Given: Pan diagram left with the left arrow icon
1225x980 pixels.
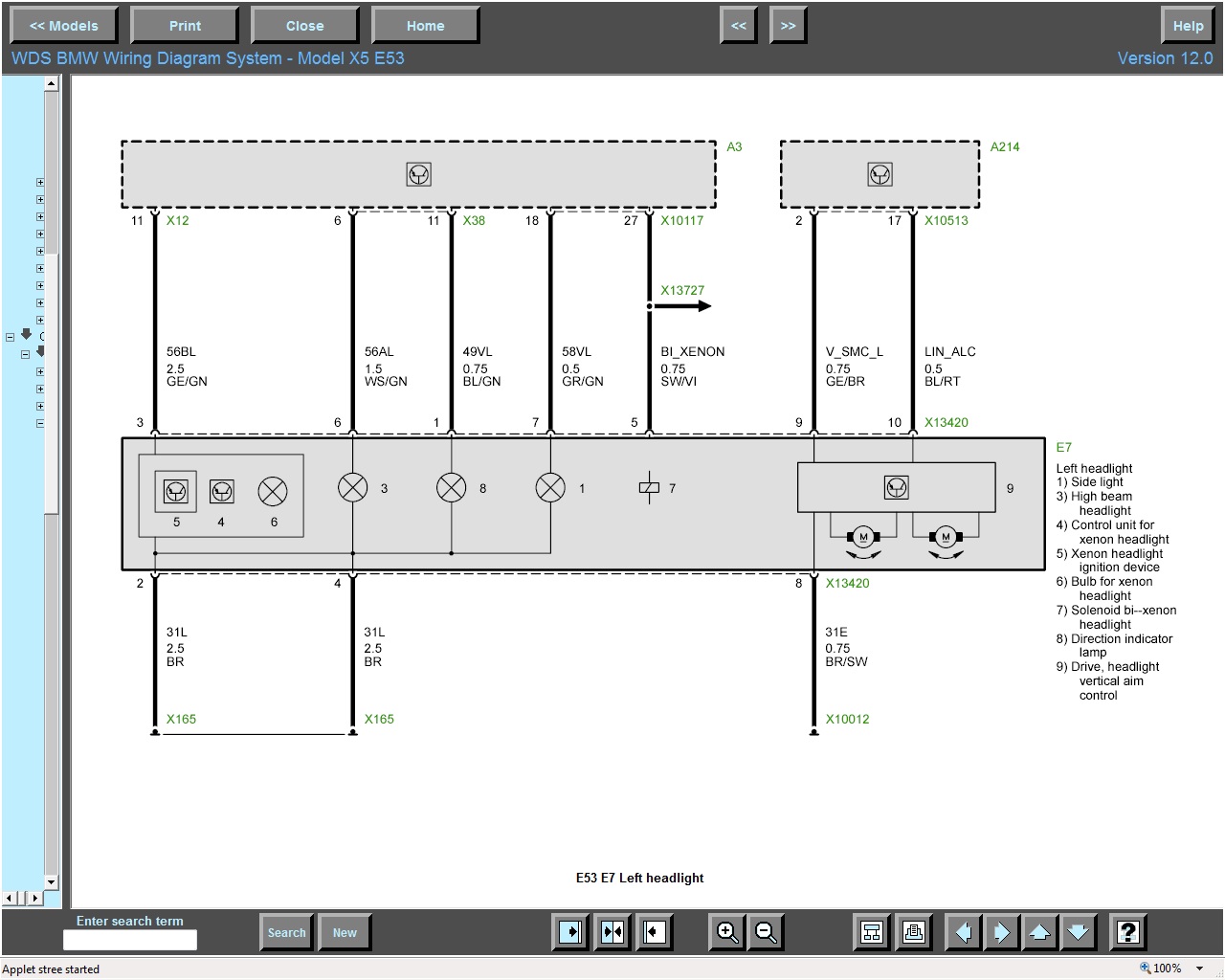Looking at the screenshot, I should pos(963,932).
